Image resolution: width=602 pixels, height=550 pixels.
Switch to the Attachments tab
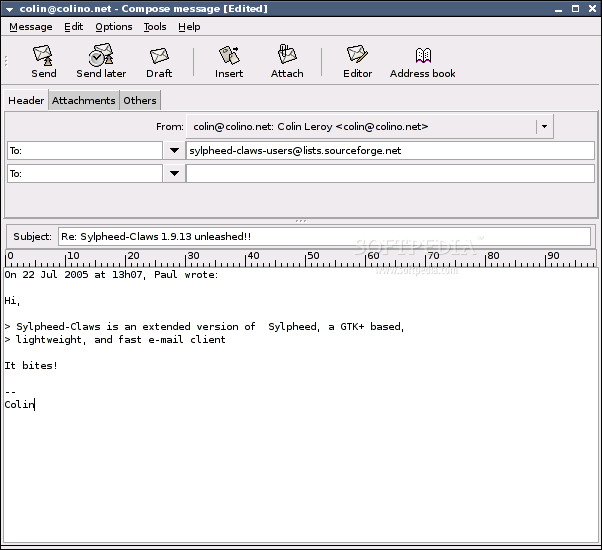tap(84, 100)
